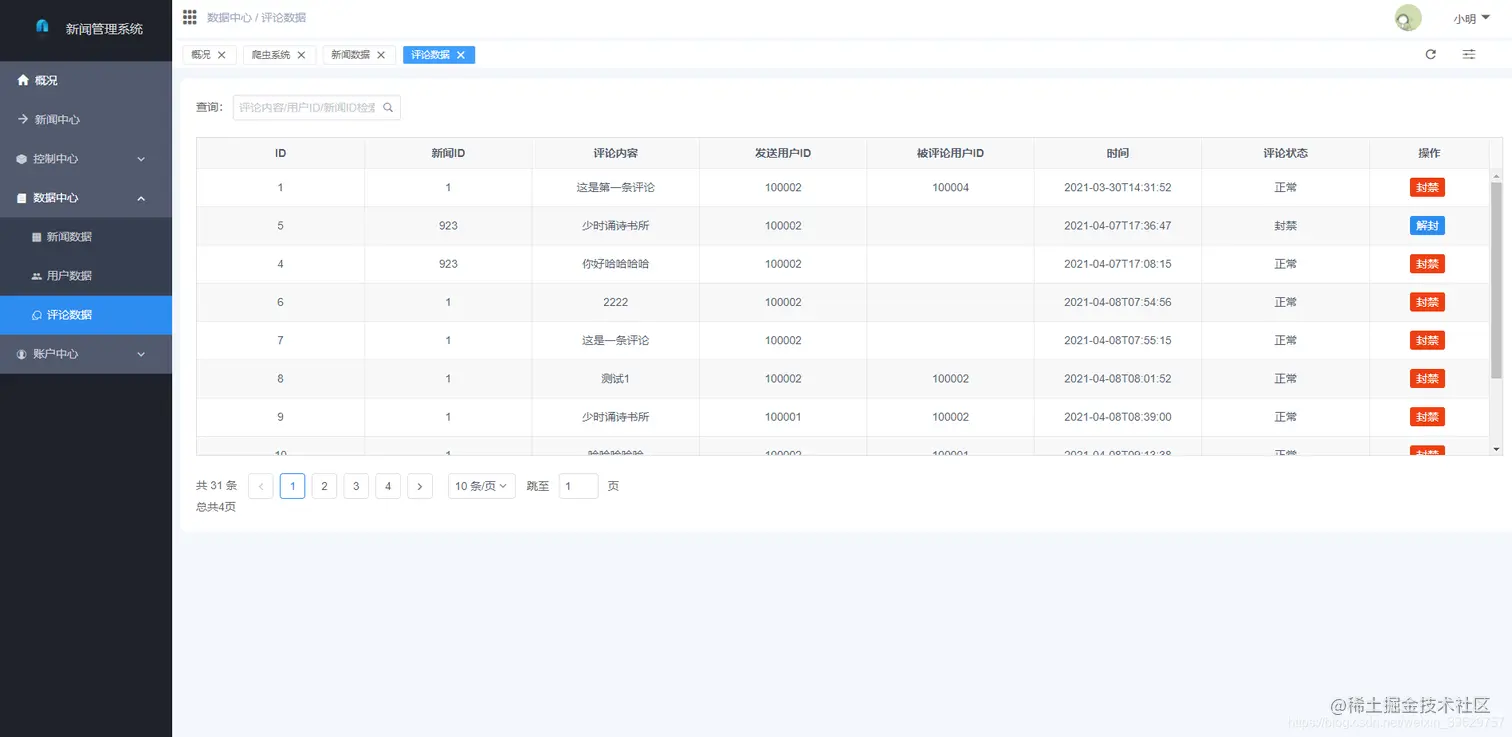Expand the 账户中心 sidebar menu
Image resolution: width=1512 pixels, height=737 pixels.
pos(86,354)
